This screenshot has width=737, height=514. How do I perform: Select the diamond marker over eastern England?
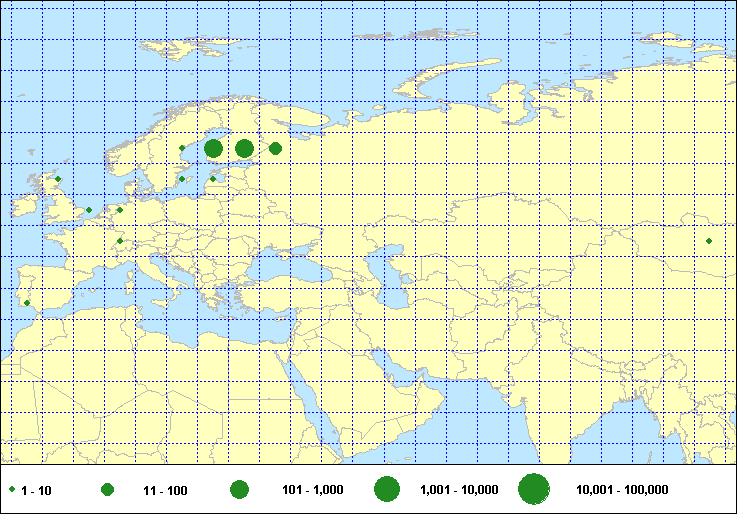89,210
